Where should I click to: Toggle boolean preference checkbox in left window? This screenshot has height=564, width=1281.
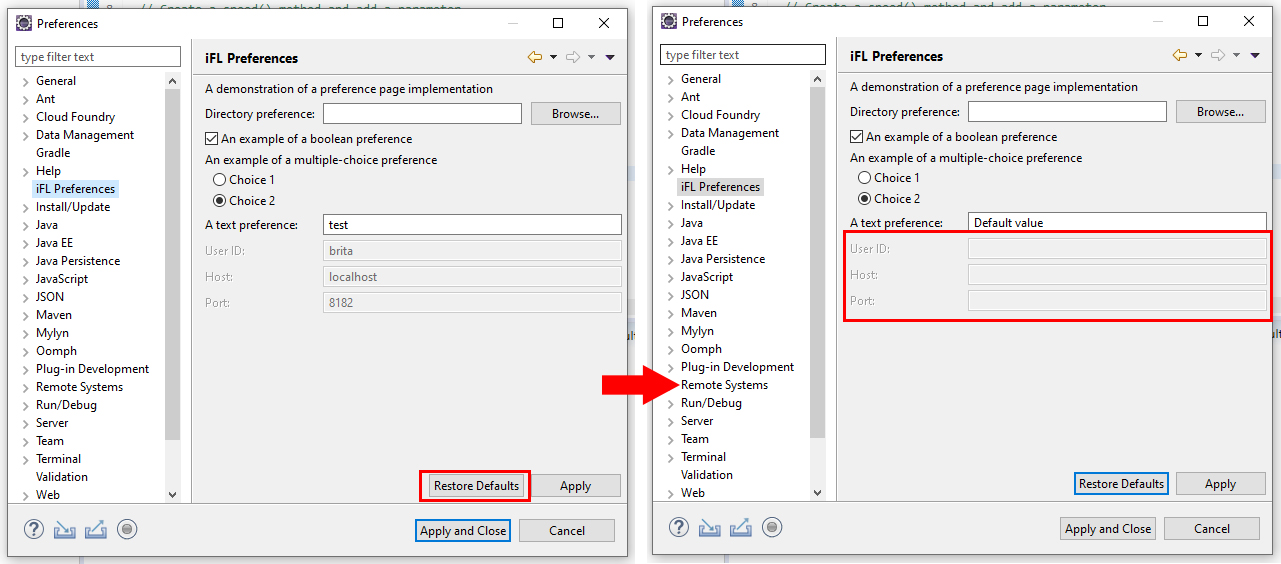pos(212,139)
